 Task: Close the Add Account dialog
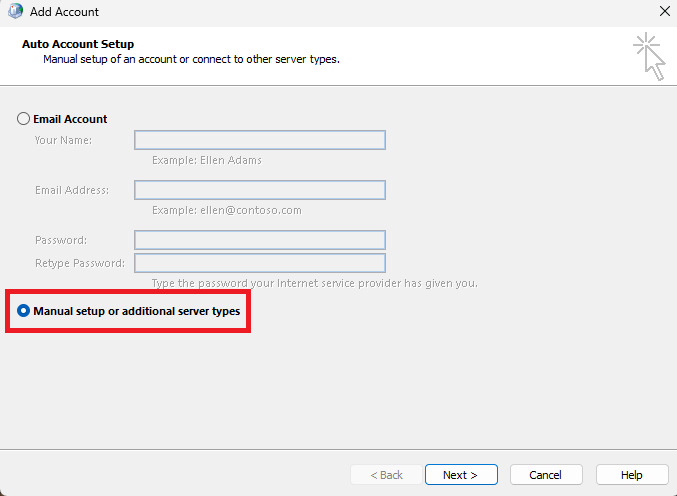tap(665, 11)
